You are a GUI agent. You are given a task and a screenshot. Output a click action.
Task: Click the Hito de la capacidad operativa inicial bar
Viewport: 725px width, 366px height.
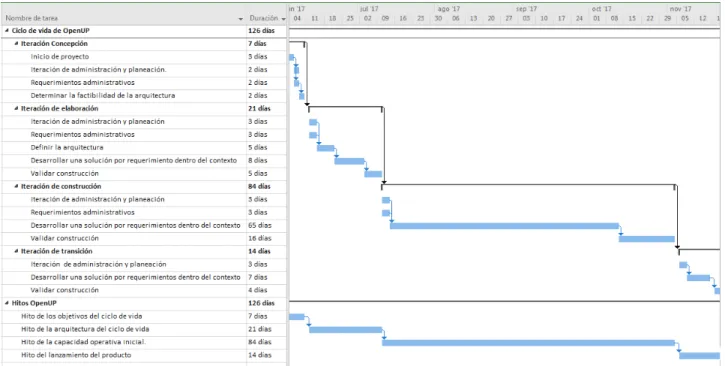(x=528, y=343)
